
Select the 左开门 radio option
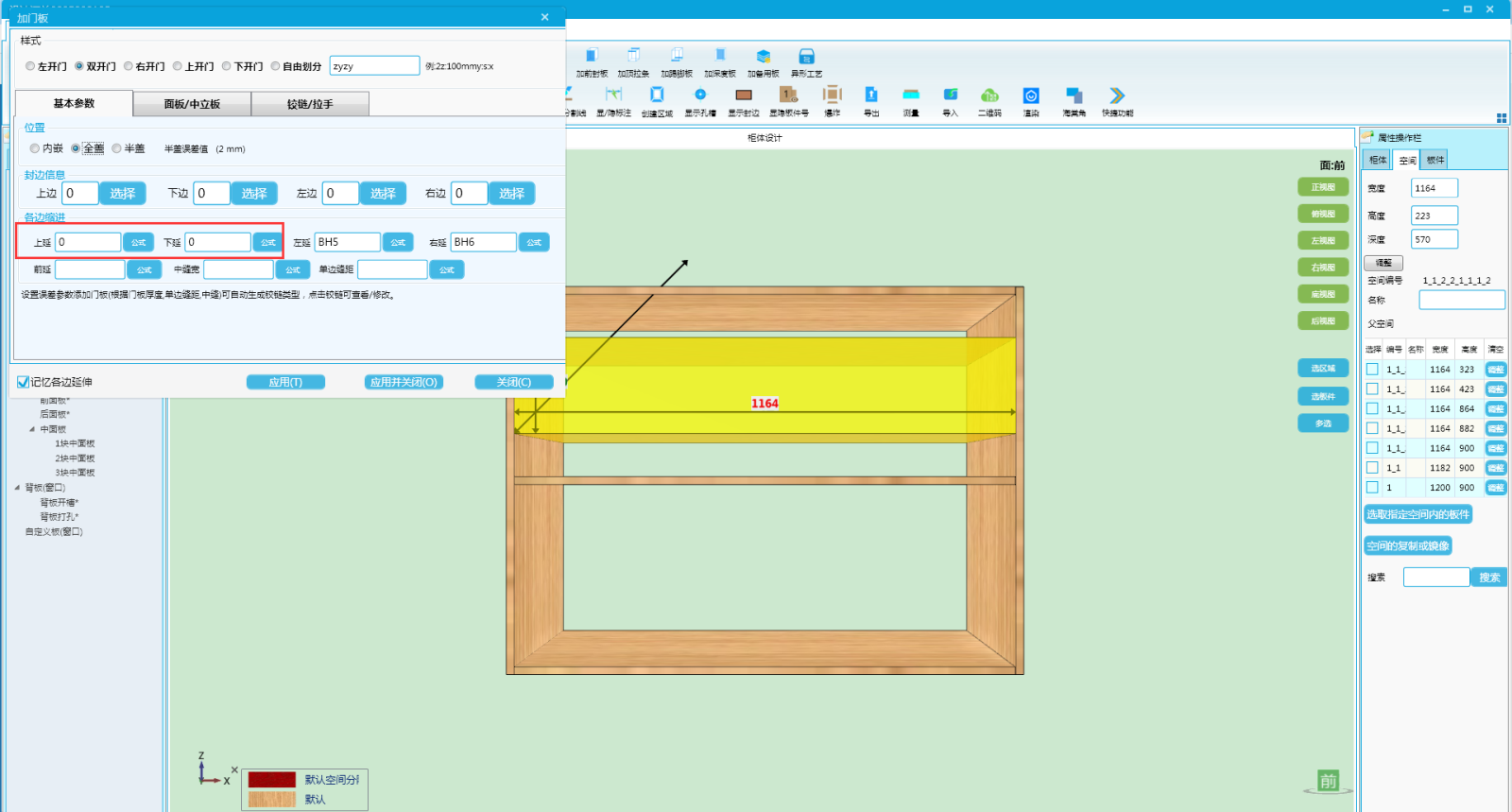click(x=30, y=66)
